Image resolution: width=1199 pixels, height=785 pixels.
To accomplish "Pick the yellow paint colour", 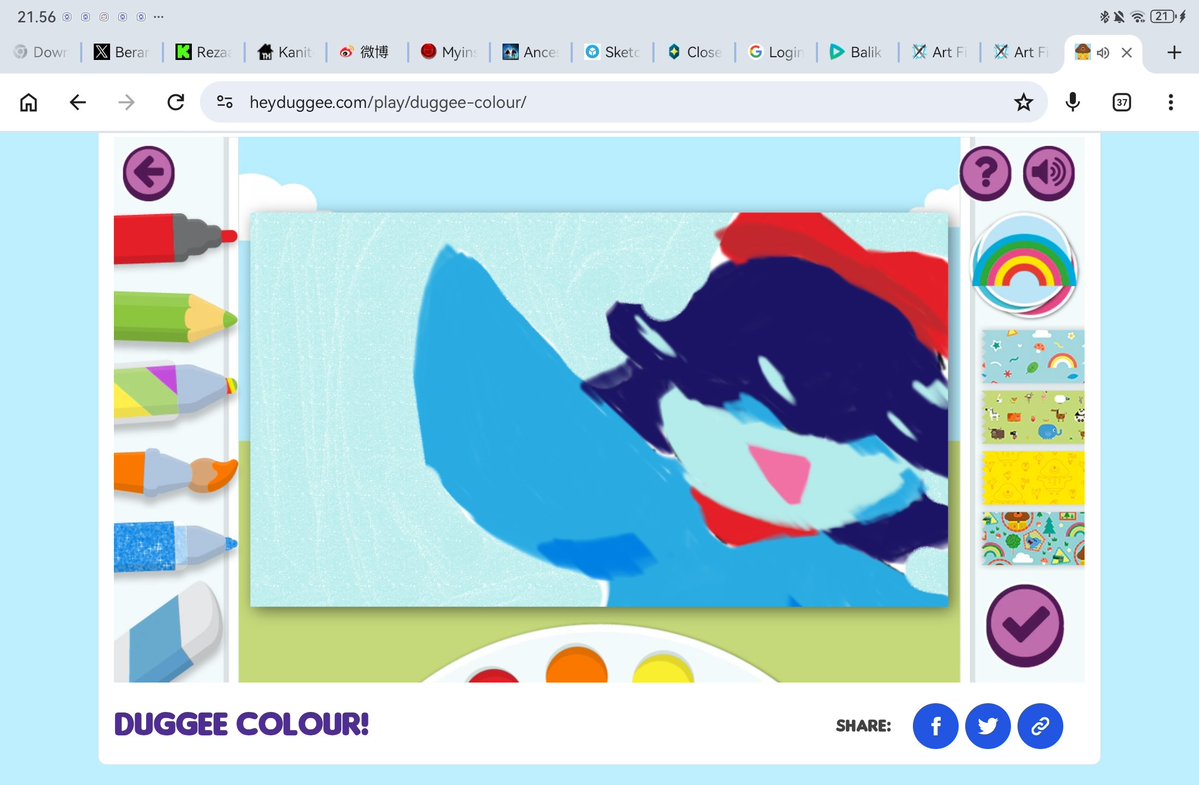I will click(663, 667).
